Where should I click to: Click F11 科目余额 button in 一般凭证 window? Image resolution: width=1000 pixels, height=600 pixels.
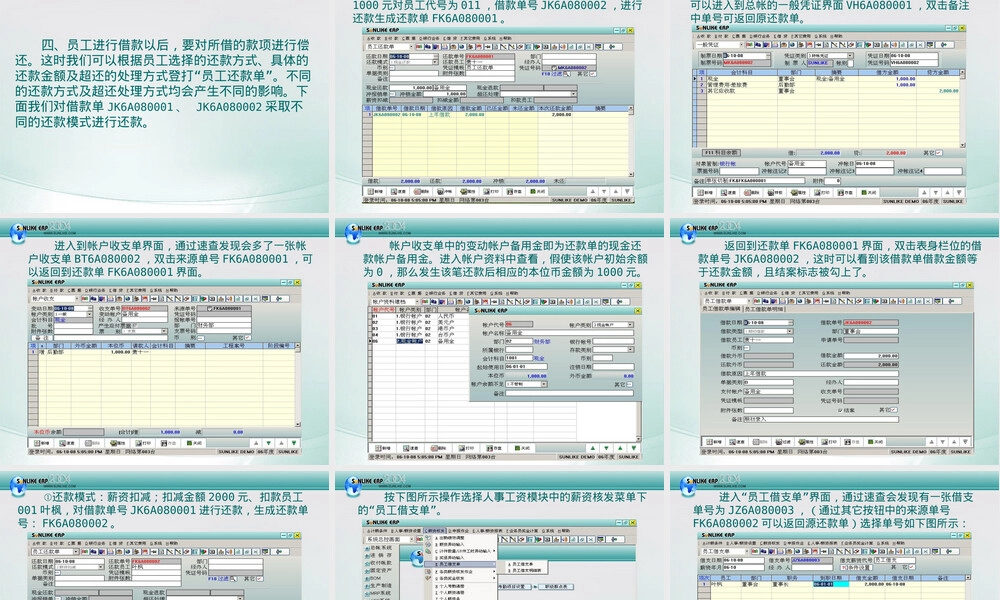[721, 152]
